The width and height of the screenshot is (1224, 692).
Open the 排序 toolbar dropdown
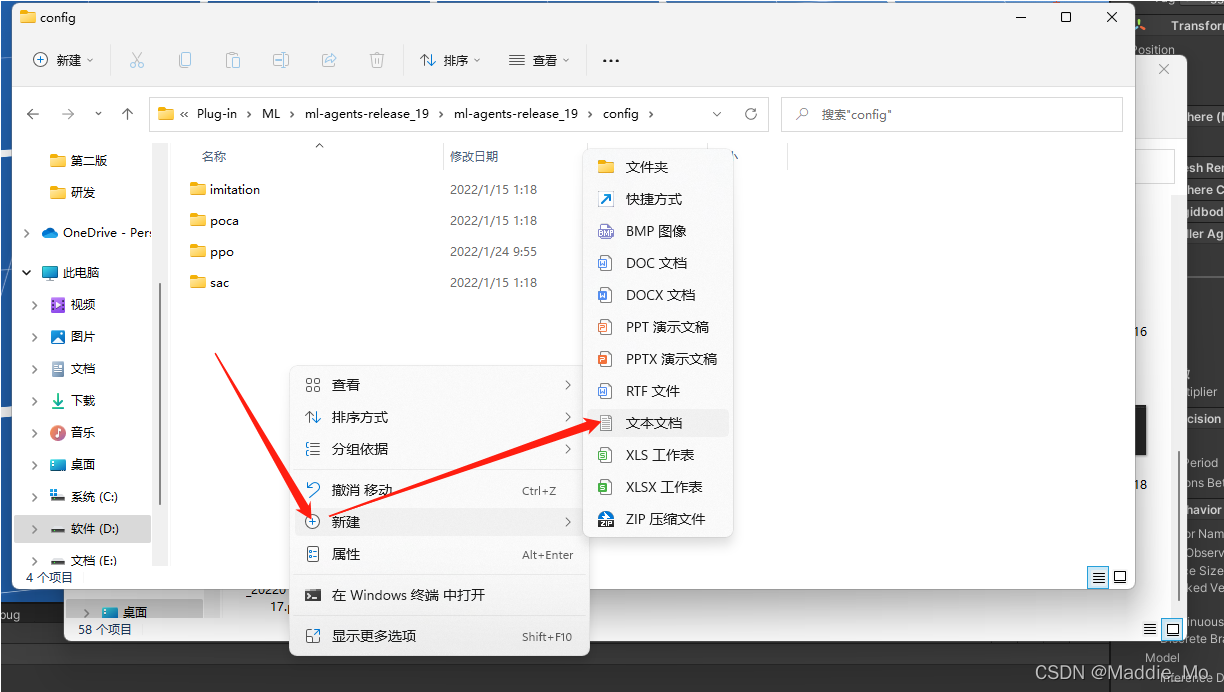pos(450,60)
